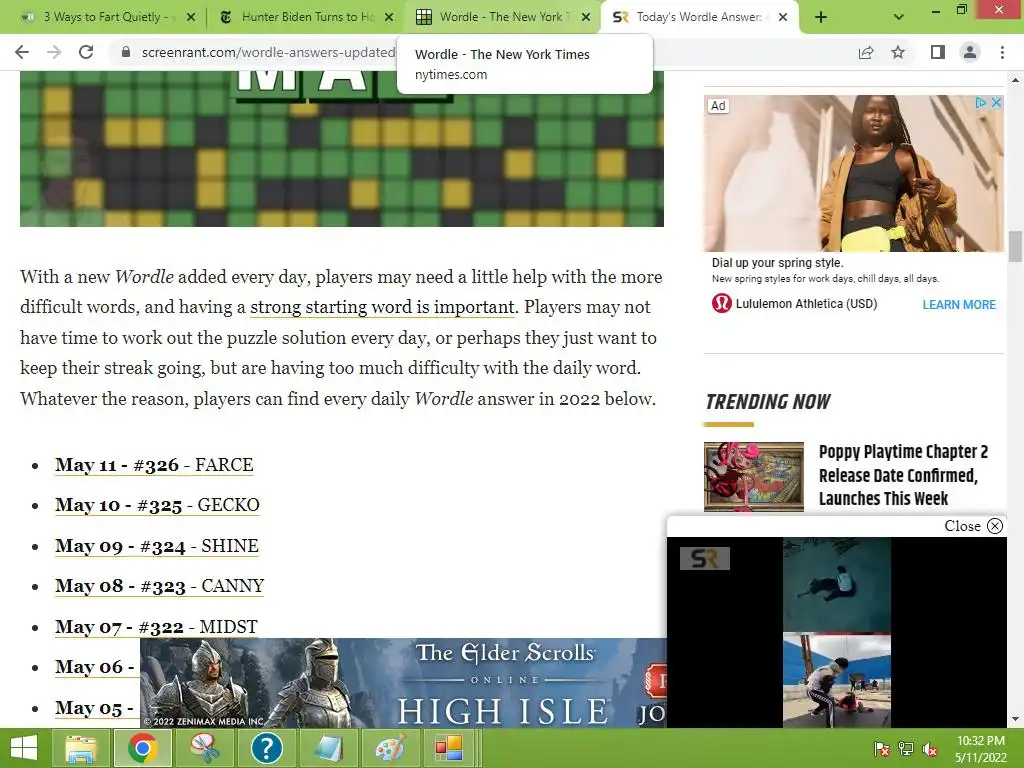Open May 11 - #326 FARCE link

pyautogui.click(x=154, y=465)
